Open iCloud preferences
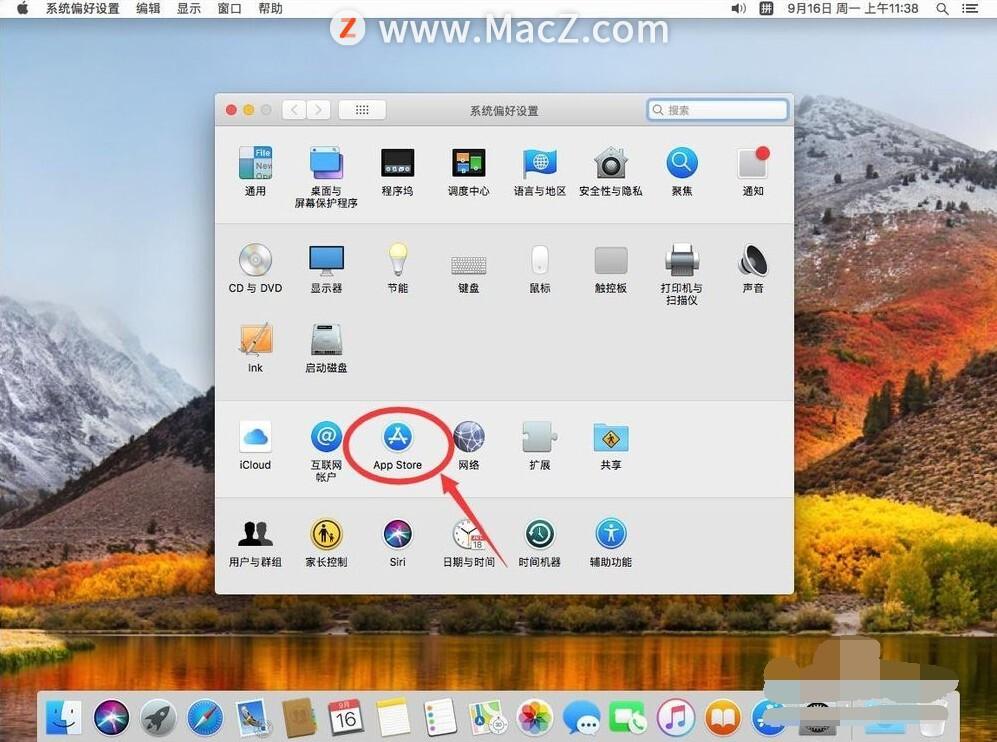The width and height of the screenshot is (997, 742). click(254, 438)
